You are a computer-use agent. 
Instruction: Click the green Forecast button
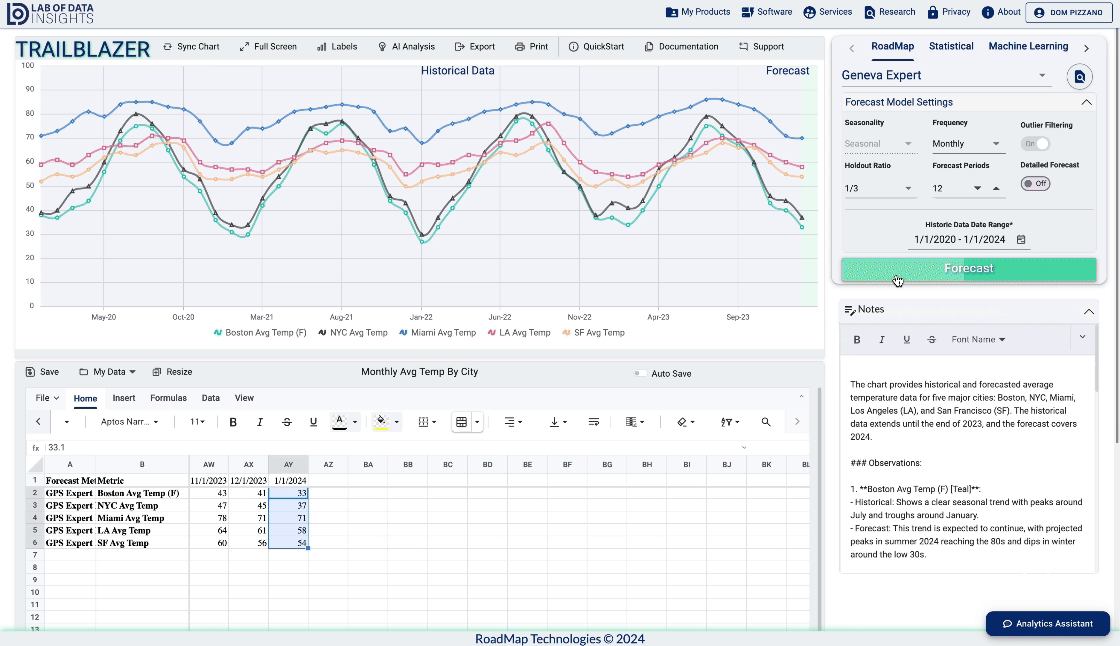pos(968,269)
